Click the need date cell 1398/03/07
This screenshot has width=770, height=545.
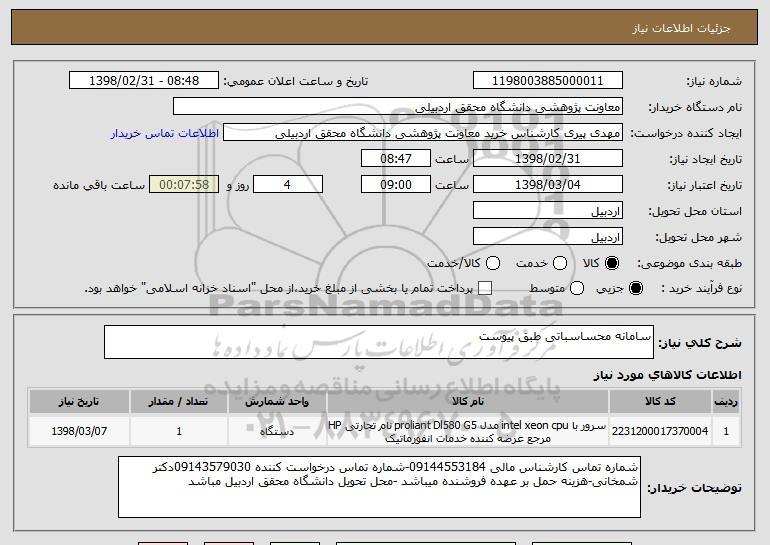79,431
